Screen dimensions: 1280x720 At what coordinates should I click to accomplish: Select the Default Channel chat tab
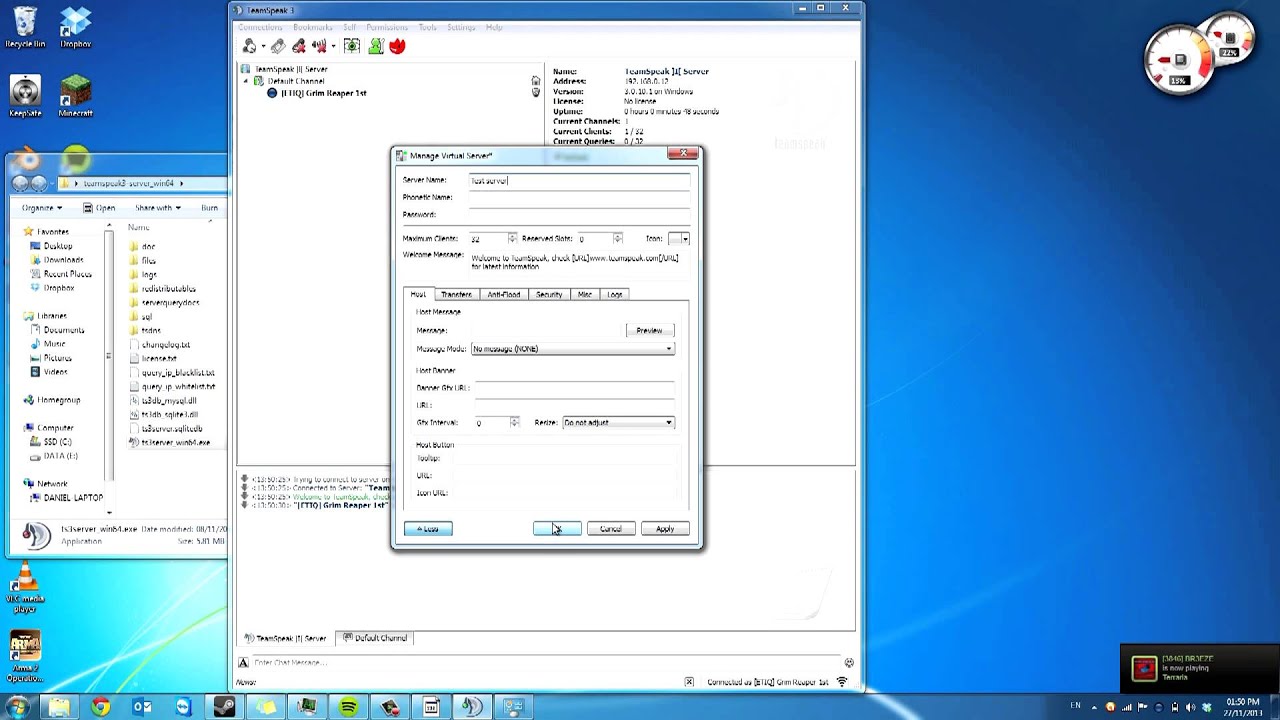(x=375, y=638)
